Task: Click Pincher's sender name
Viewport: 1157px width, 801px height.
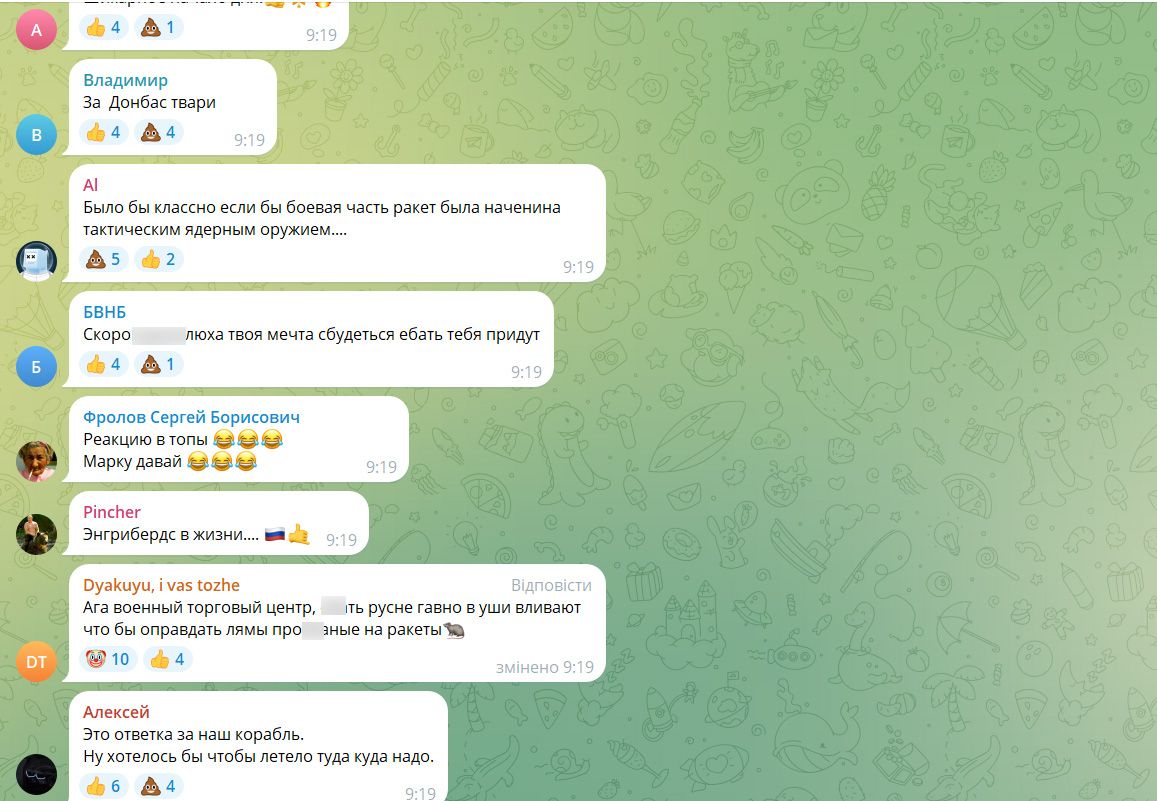Action: pyautogui.click(x=111, y=512)
